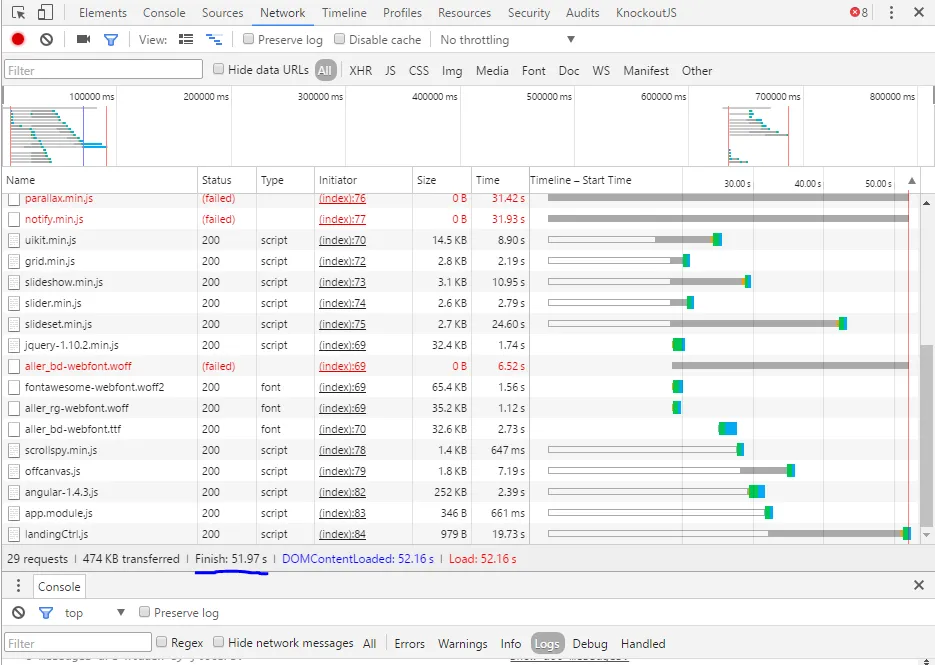Enable the Preserve log checkbox in Network toolbar
The height and width of the screenshot is (665, 935).
click(249, 40)
